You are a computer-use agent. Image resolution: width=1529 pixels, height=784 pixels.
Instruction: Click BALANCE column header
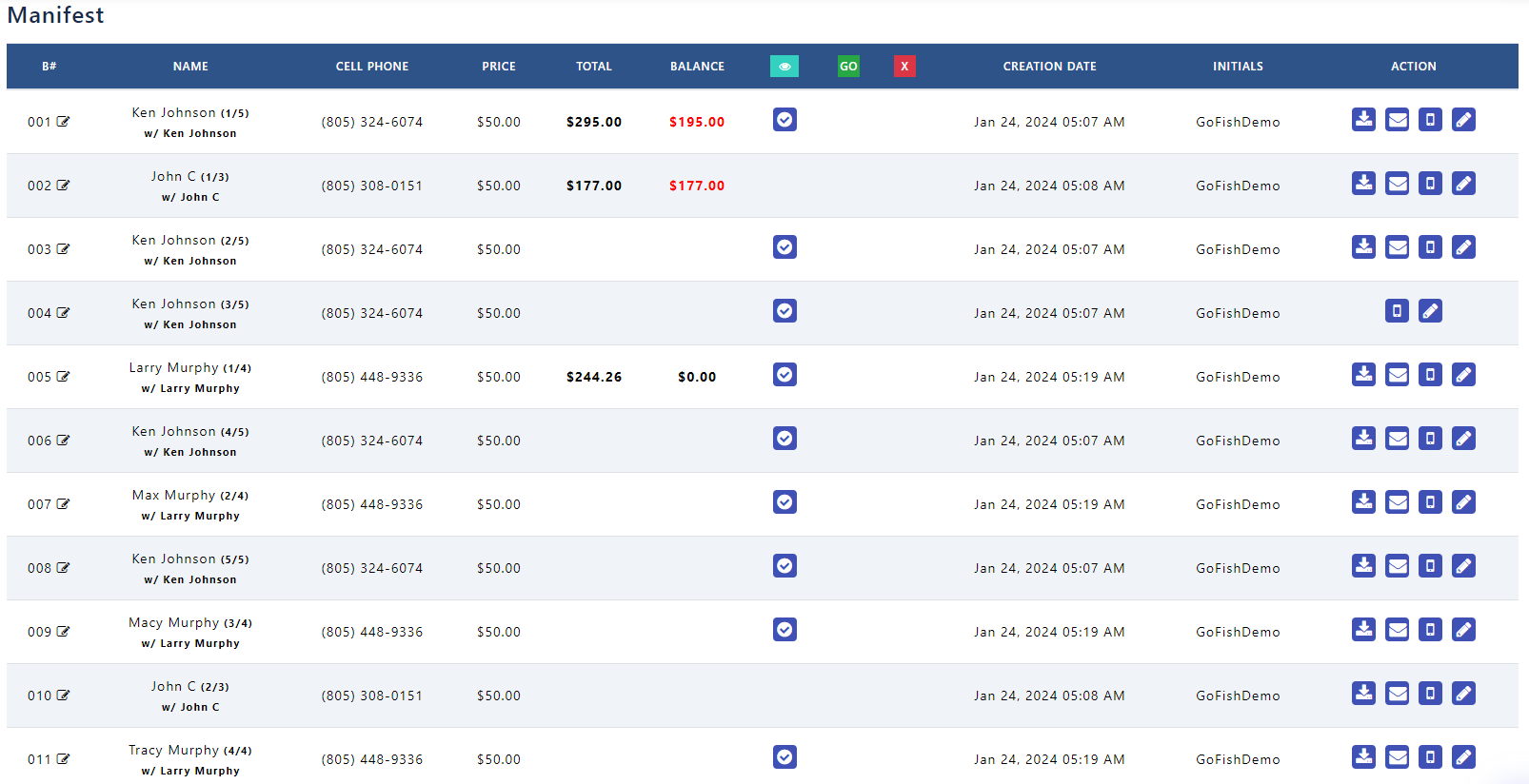[x=697, y=67]
